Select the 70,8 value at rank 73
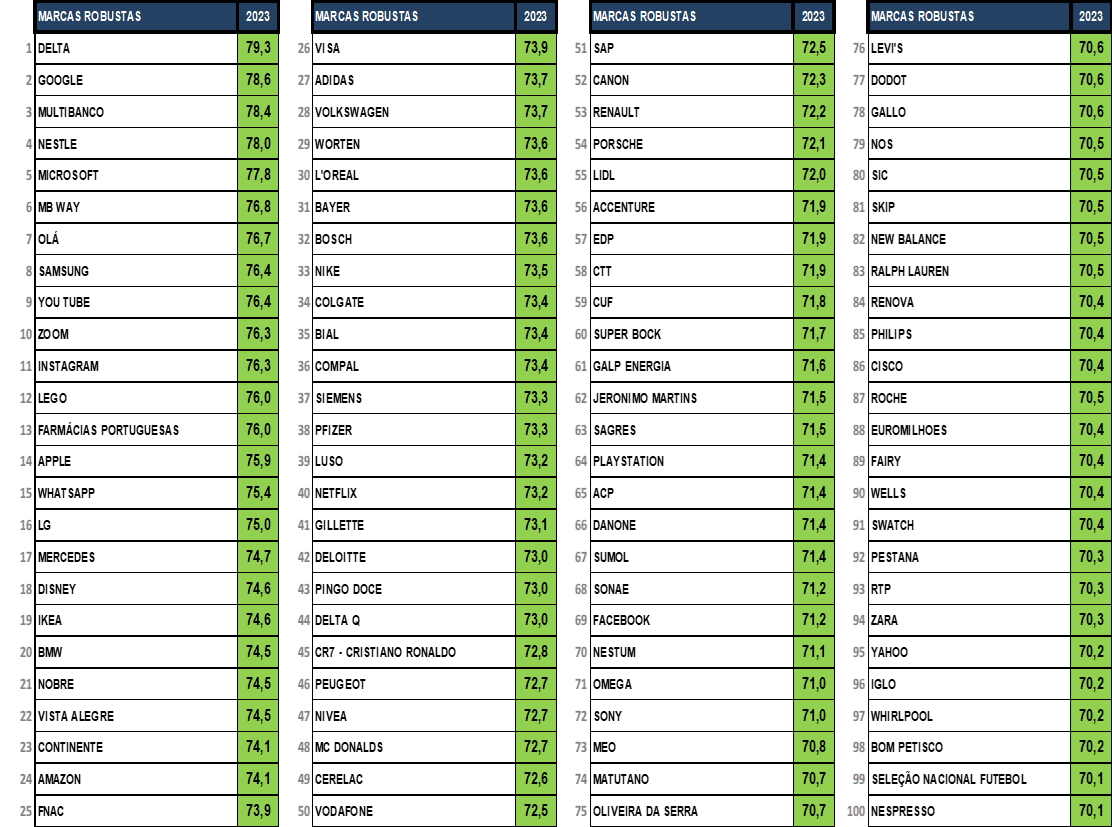Screen dimensions: 1112x827 (813, 747)
